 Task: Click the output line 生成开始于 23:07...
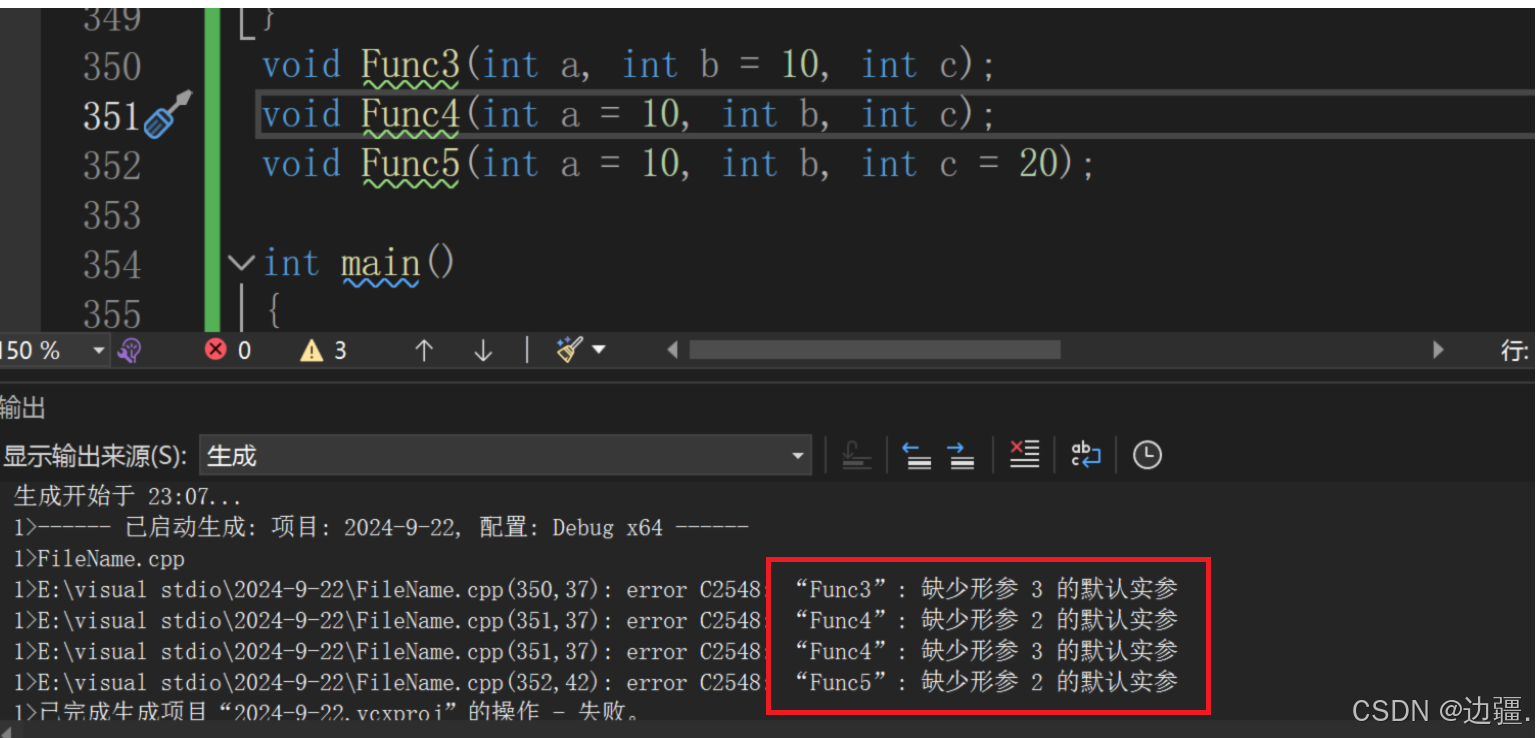pos(128,497)
